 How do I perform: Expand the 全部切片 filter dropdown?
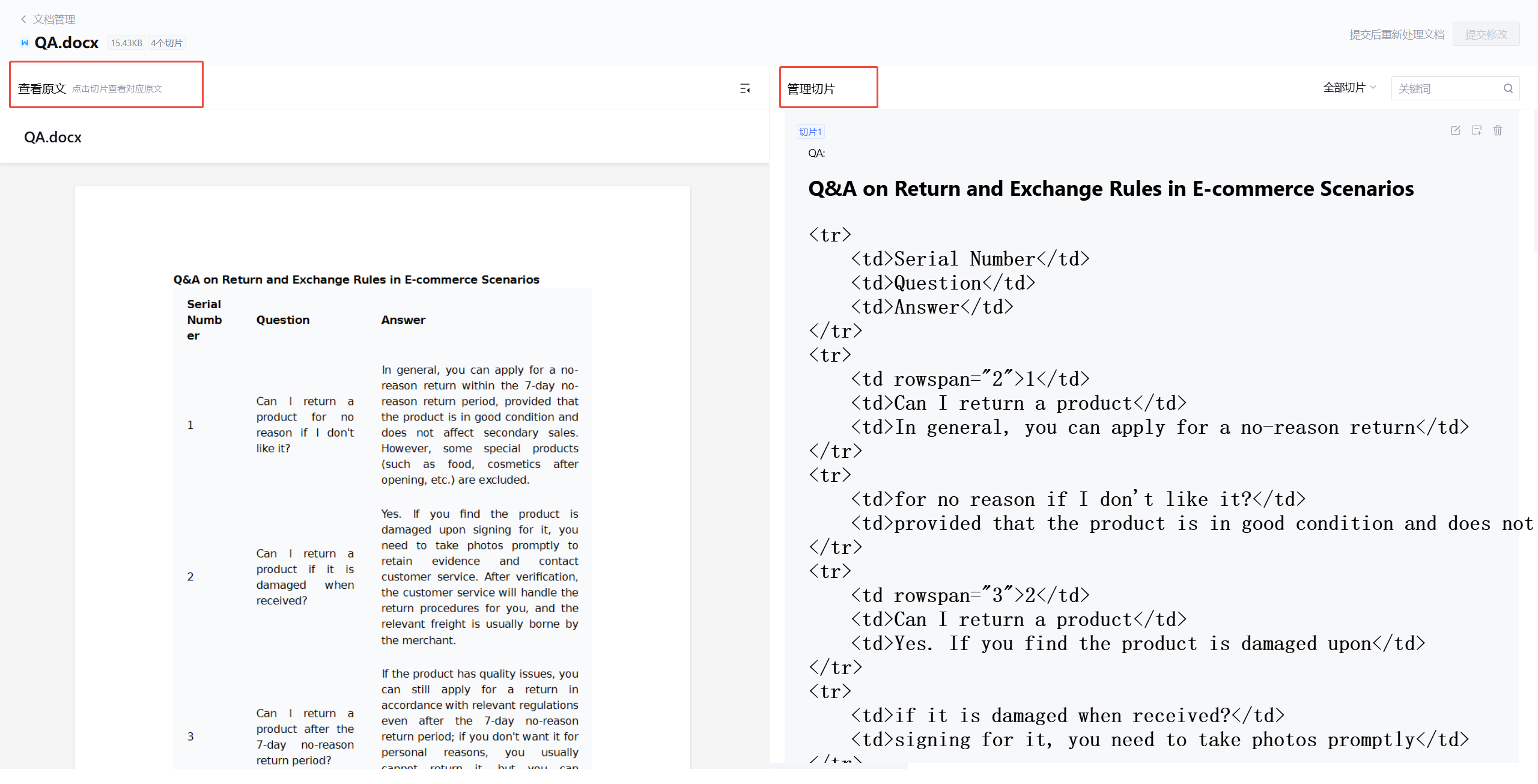pyautogui.click(x=1349, y=88)
